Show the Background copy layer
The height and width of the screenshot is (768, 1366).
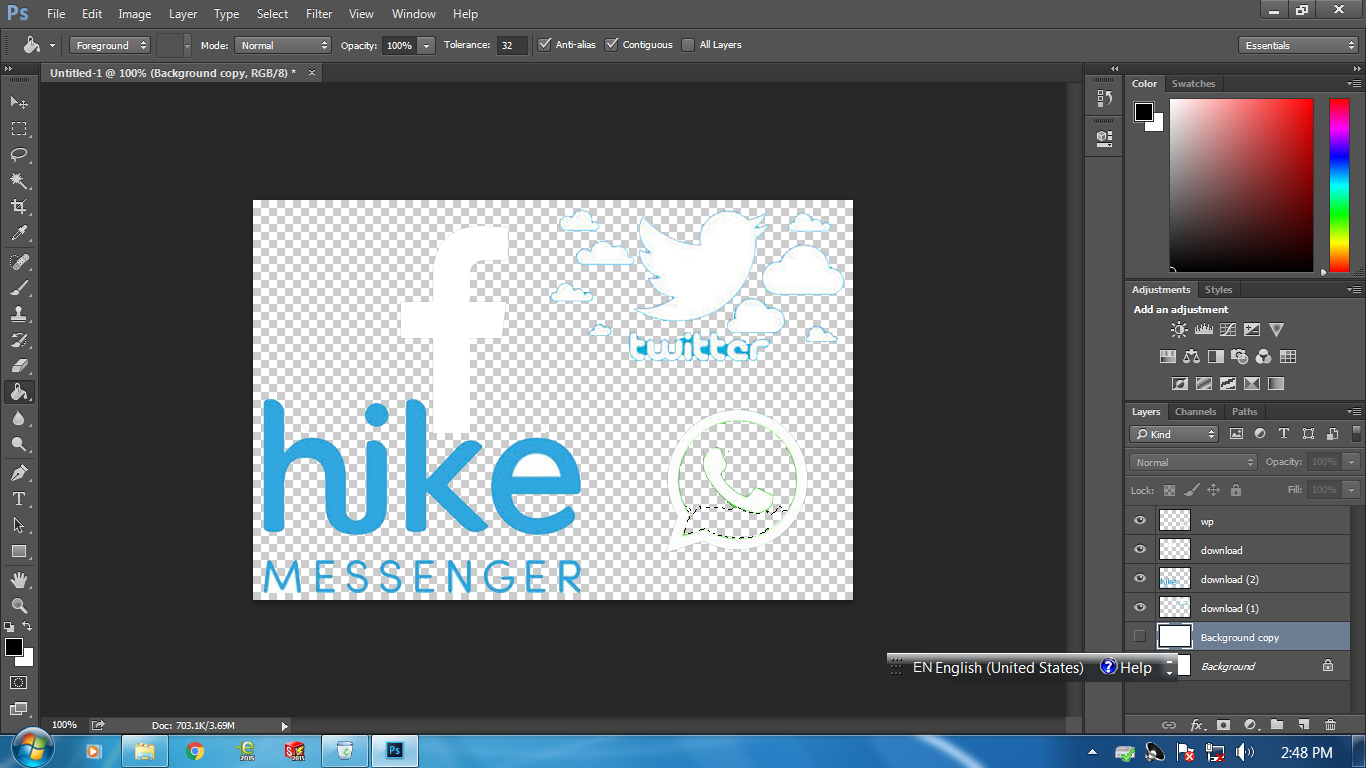pyautogui.click(x=1140, y=637)
